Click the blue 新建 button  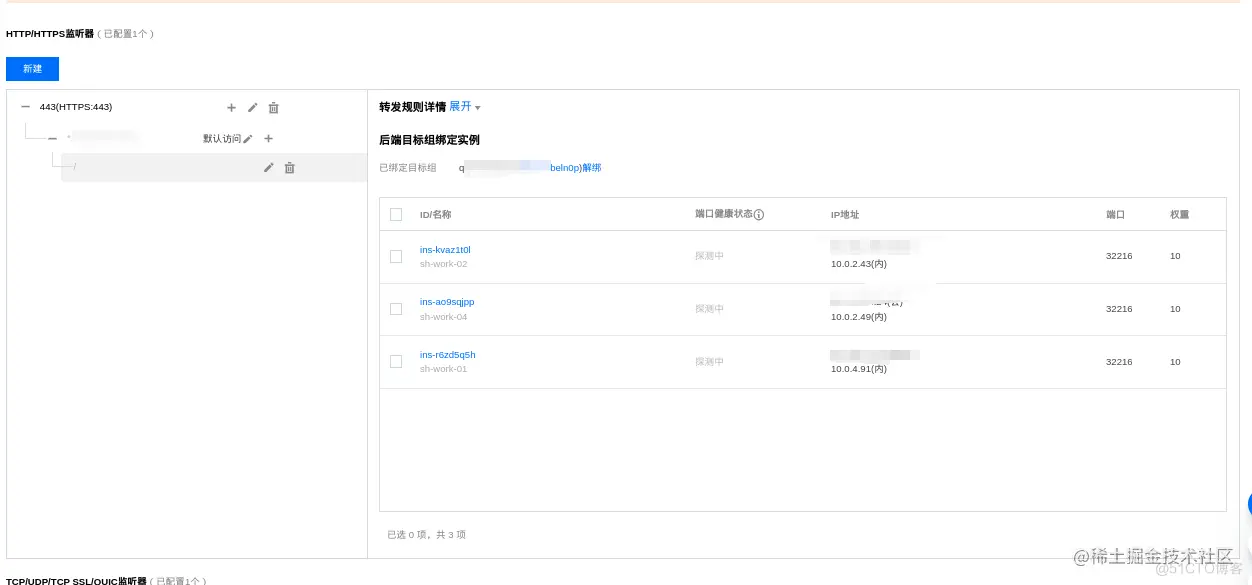pyautogui.click(x=32, y=69)
